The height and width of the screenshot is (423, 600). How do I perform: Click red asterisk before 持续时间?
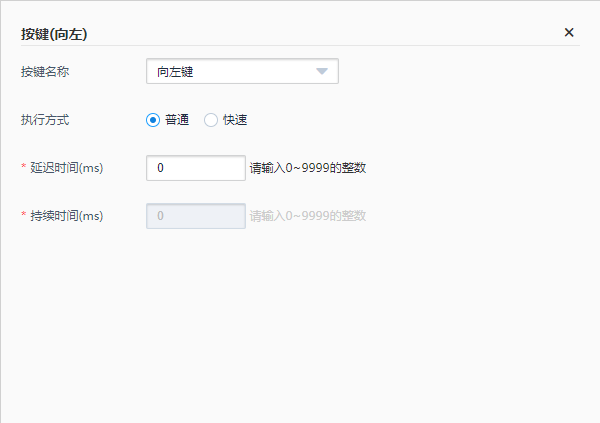24,216
